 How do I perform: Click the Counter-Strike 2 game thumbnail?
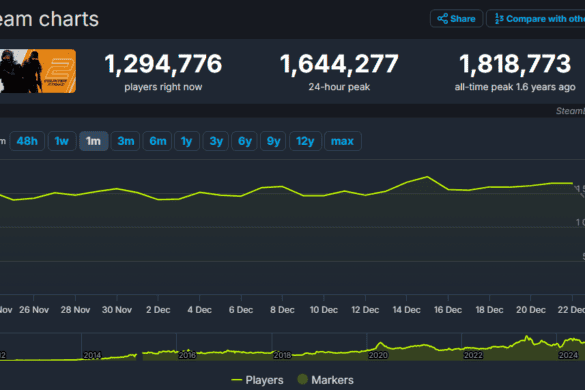tap(38, 71)
